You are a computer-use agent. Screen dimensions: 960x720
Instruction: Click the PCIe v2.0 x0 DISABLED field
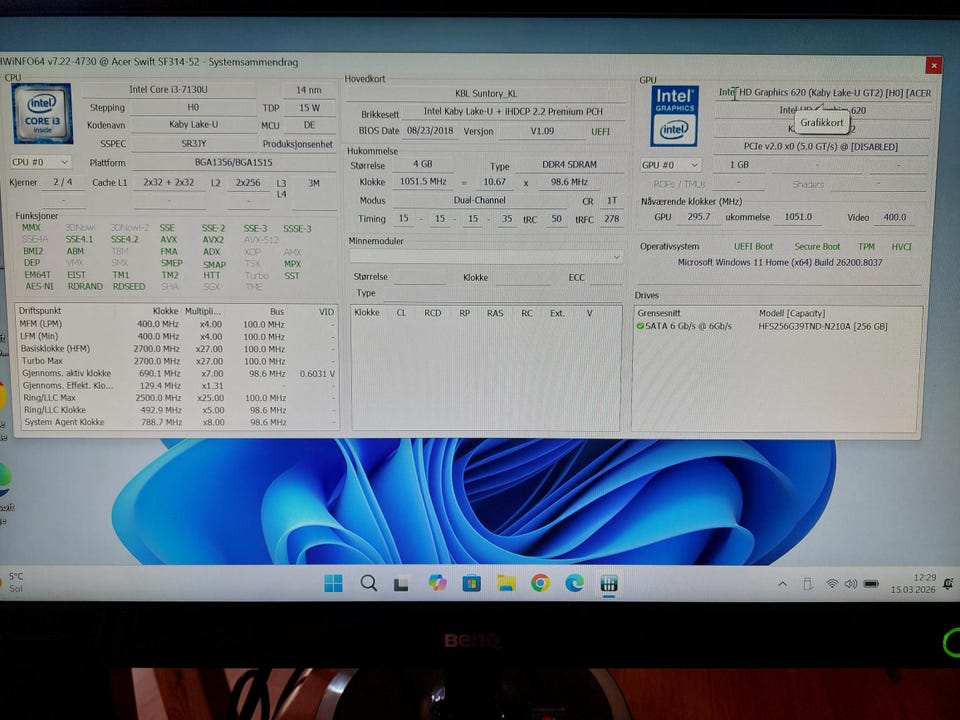[x=820, y=147]
